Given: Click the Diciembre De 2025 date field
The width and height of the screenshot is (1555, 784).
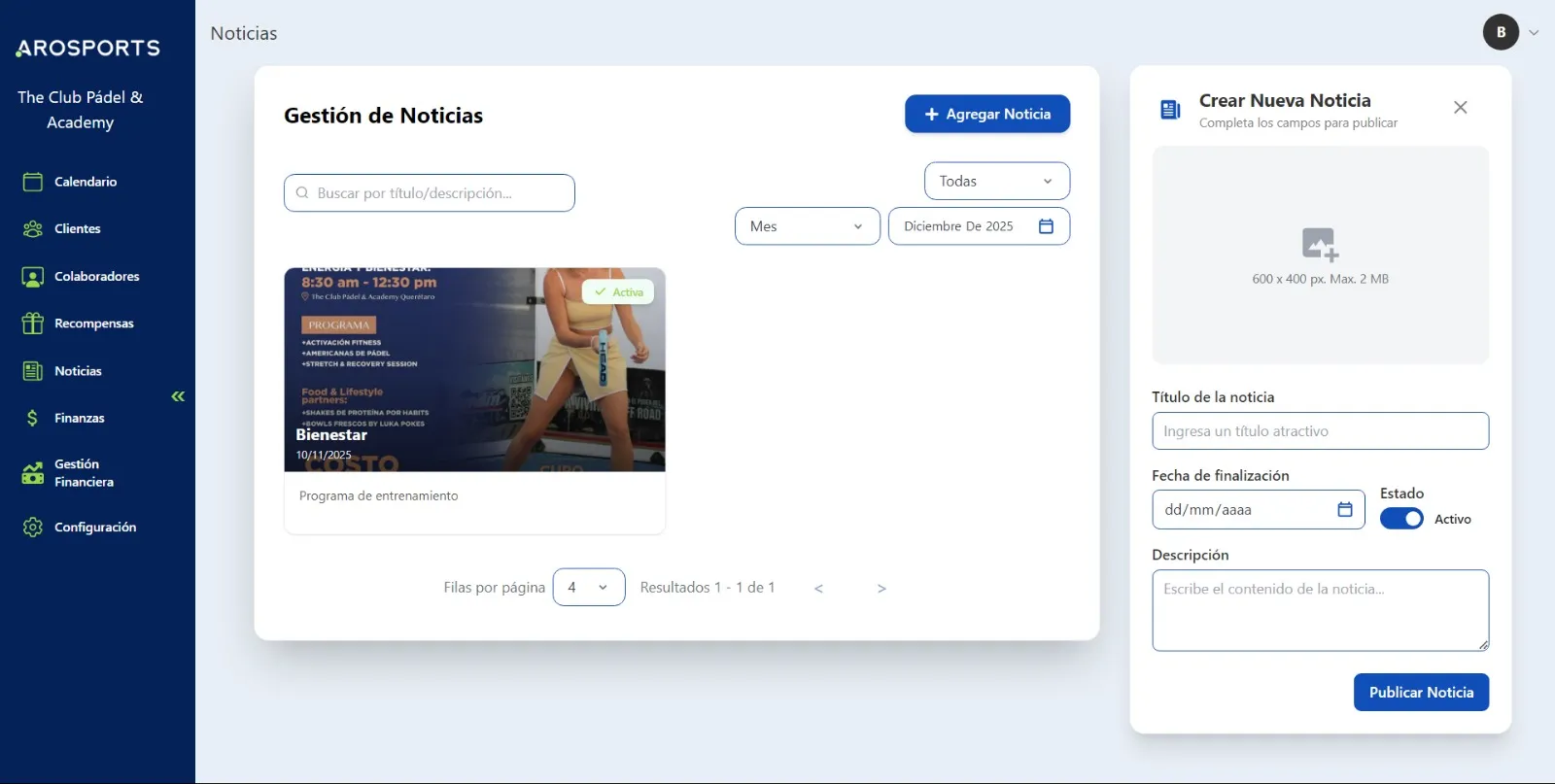Looking at the screenshot, I should 980,226.
